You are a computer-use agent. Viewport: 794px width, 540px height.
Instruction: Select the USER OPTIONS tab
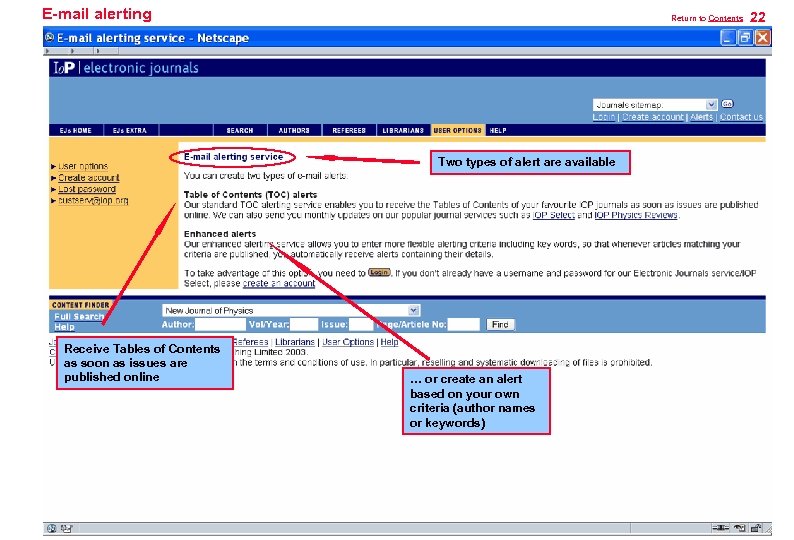457,130
